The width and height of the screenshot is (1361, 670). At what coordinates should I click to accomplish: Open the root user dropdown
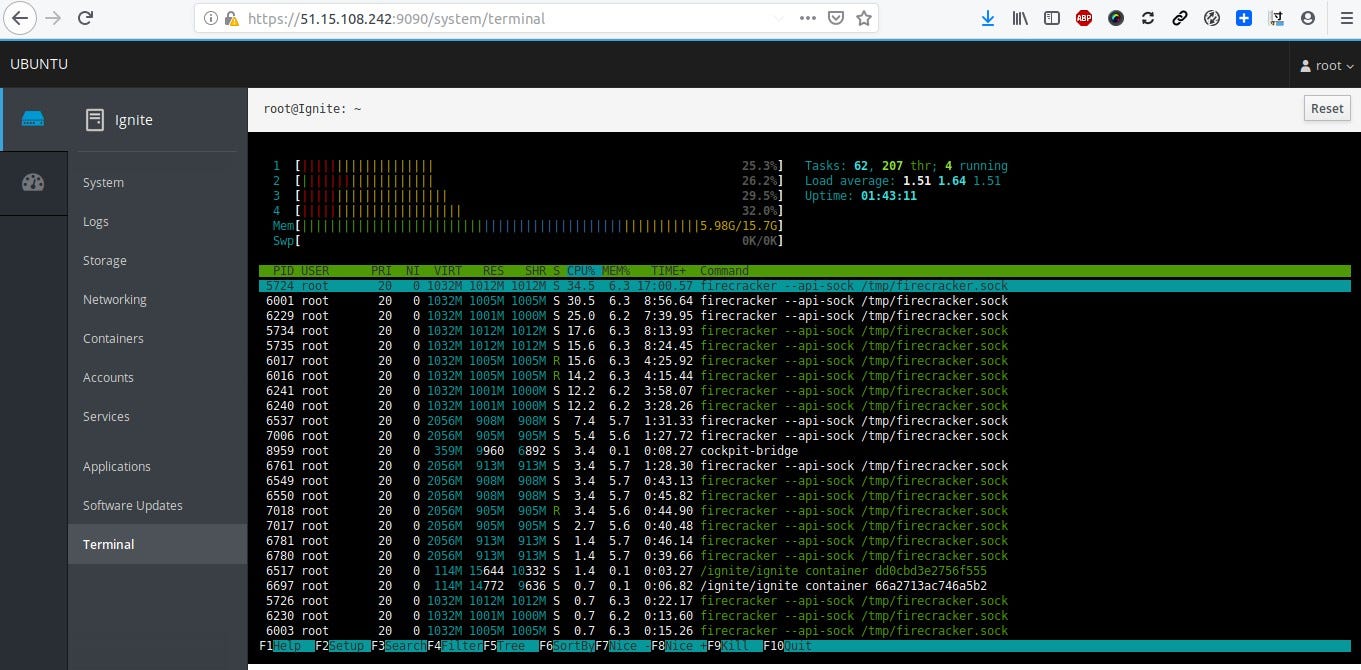1326,65
